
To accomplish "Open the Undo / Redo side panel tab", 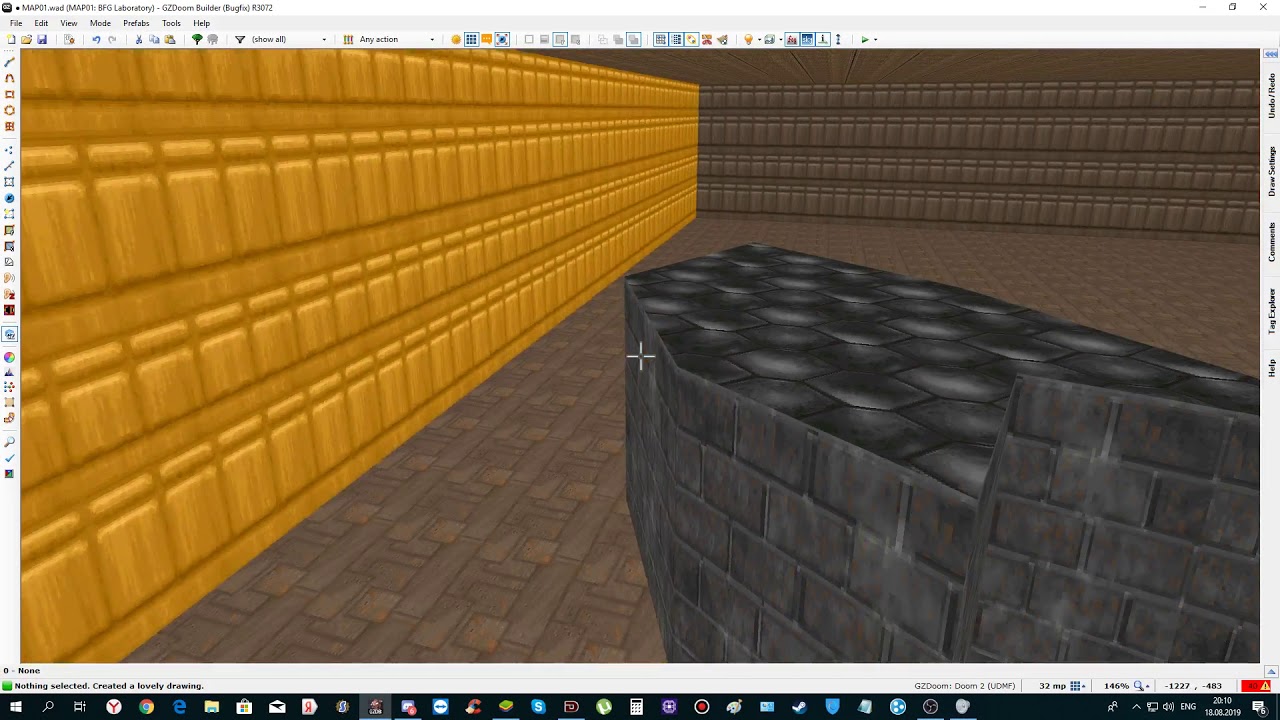I will pos(1272,95).
